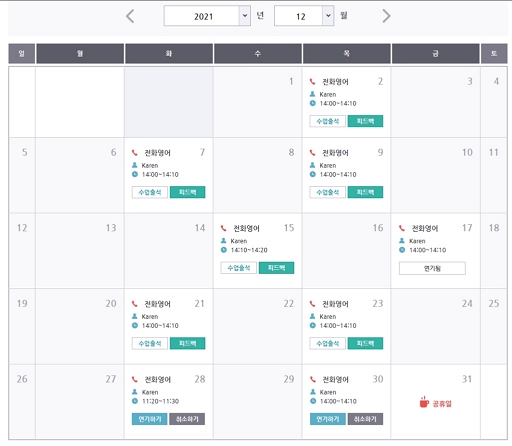Click blue 연기하기 button on December 28

pyautogui.click(x=150, y=419)
